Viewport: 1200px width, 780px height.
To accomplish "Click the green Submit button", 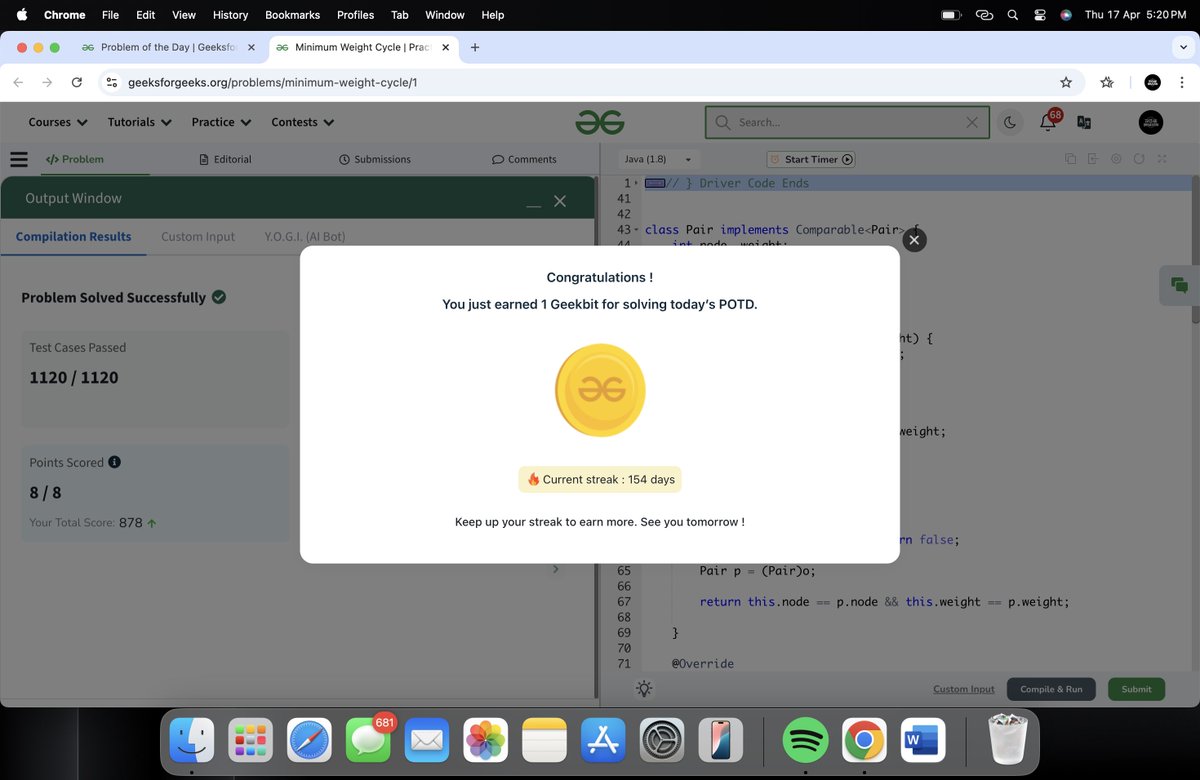I will click(1136, 689).
